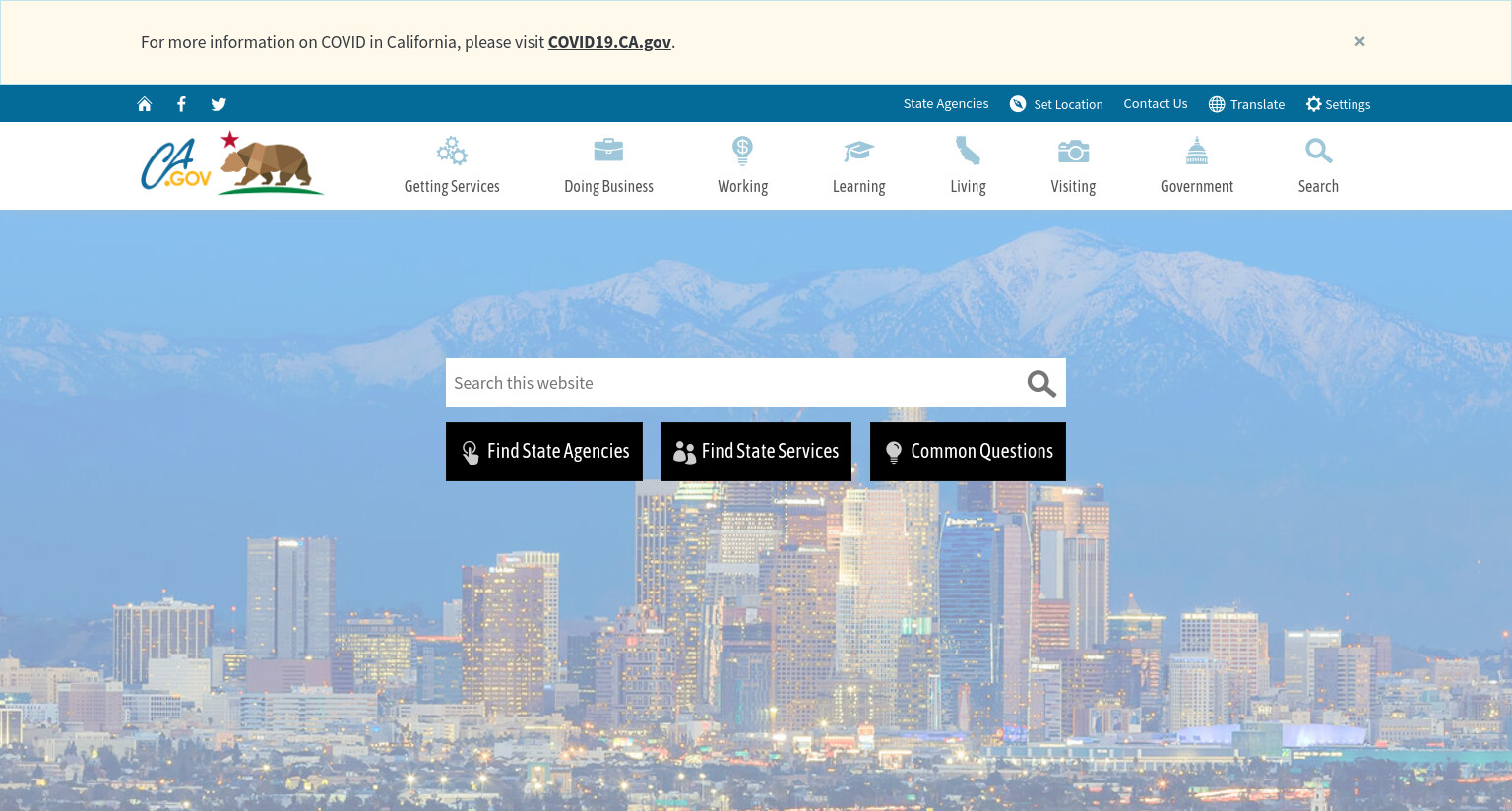Open the Facebook icon link
Image resolution: width=1512 pixels, height=811 pixels.
pos(181,104)
